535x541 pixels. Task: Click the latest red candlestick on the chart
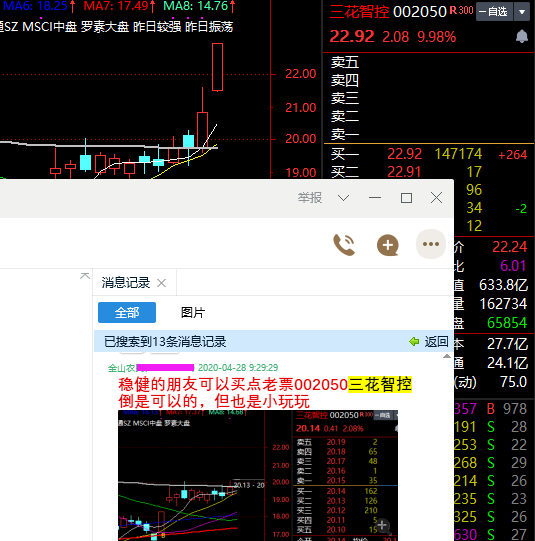tap(217, 67)
